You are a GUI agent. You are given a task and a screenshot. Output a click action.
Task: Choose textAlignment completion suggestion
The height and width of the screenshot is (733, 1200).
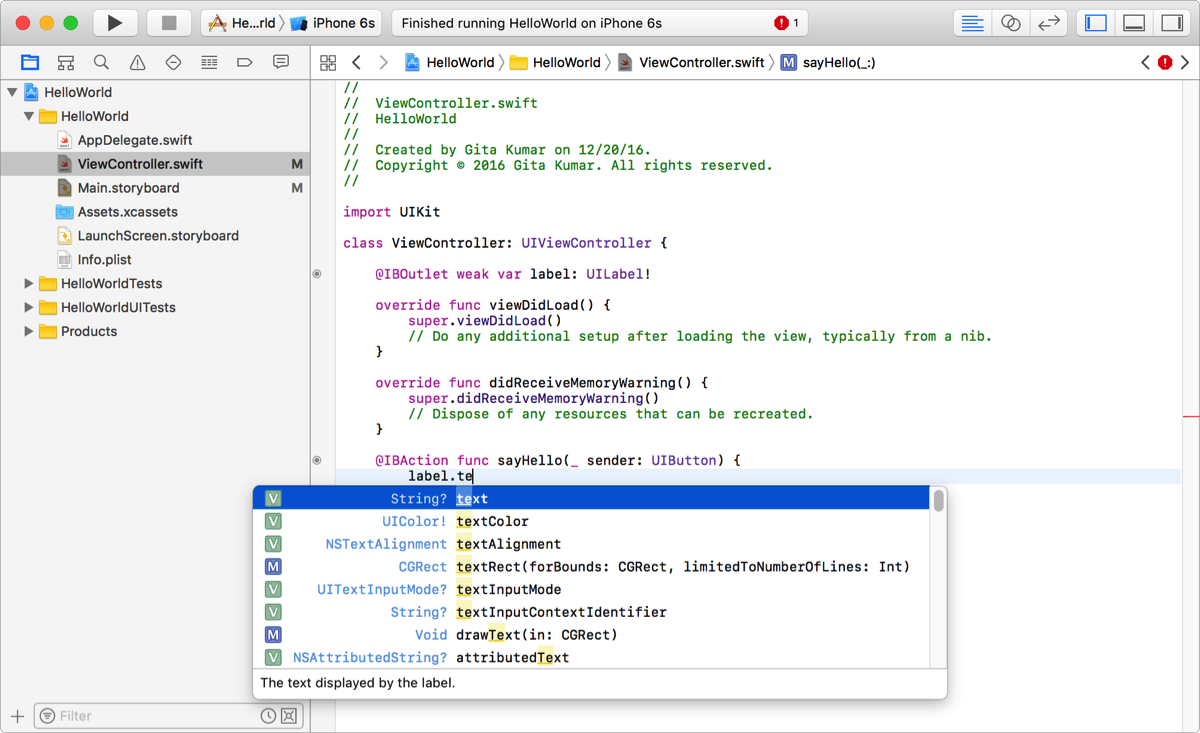pos(508,544)
